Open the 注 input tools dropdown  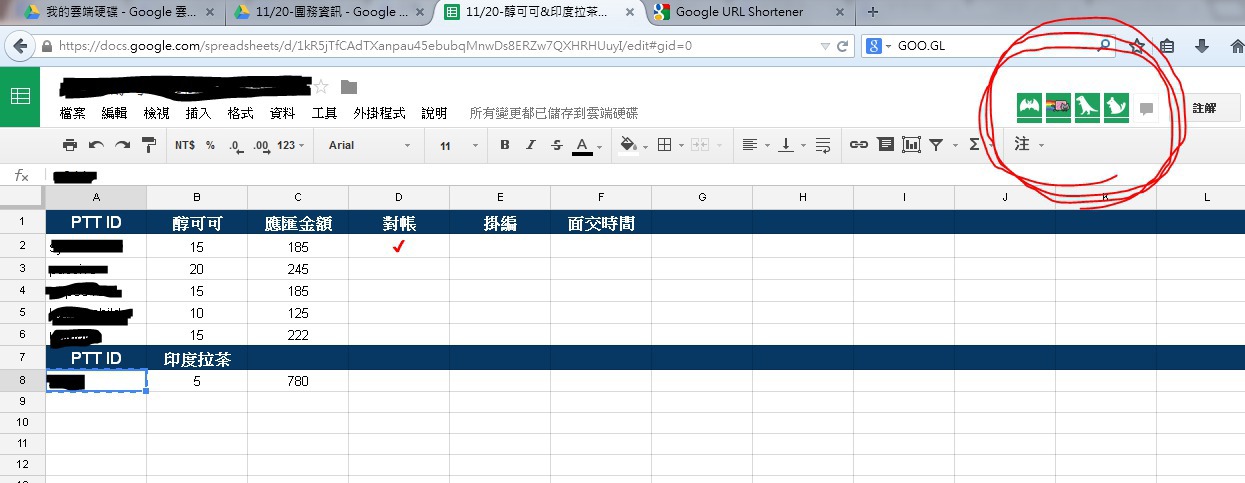(1029, 145)
